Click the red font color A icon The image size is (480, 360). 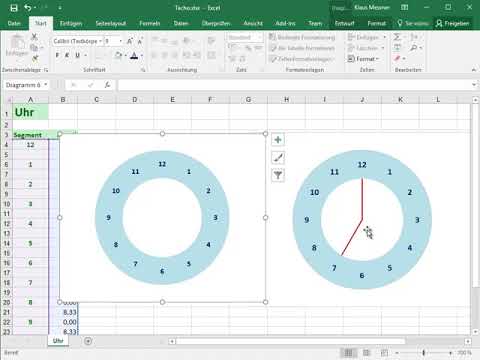[x=134, y=55]
